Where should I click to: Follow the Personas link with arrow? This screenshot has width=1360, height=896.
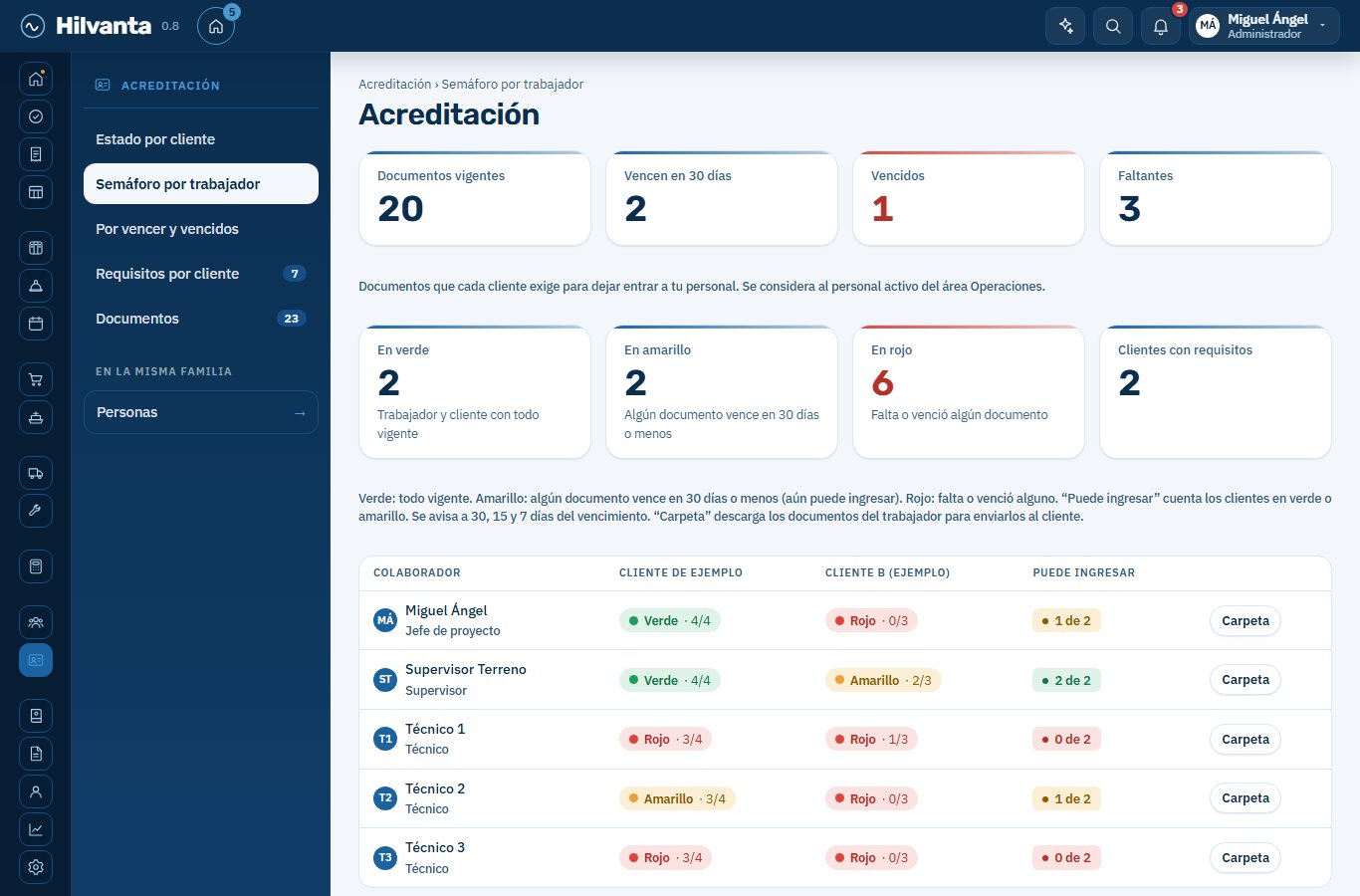point(201,412)
